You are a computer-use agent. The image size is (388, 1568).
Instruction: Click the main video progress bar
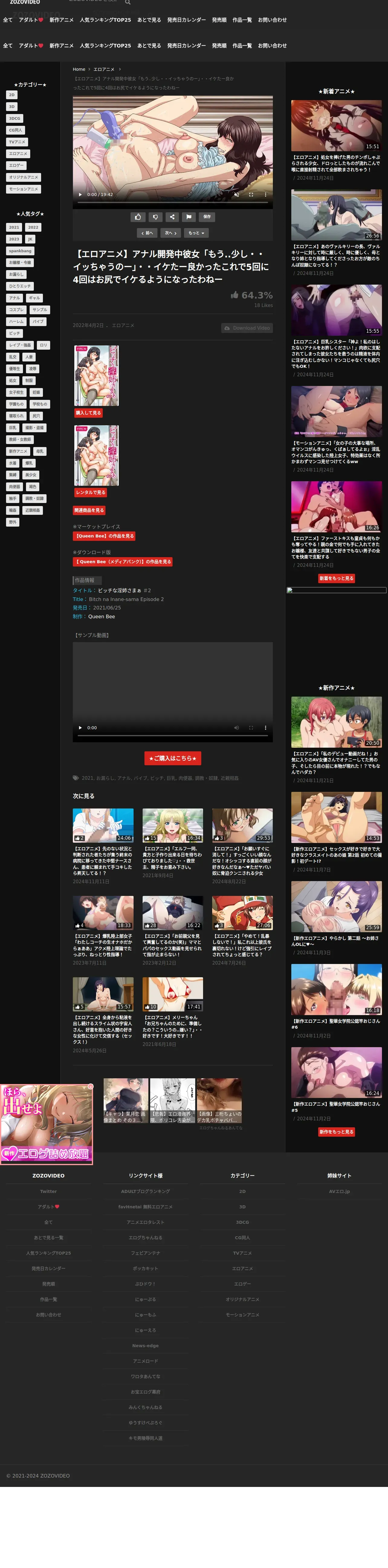pyautogui.click(x=172, y=203)
